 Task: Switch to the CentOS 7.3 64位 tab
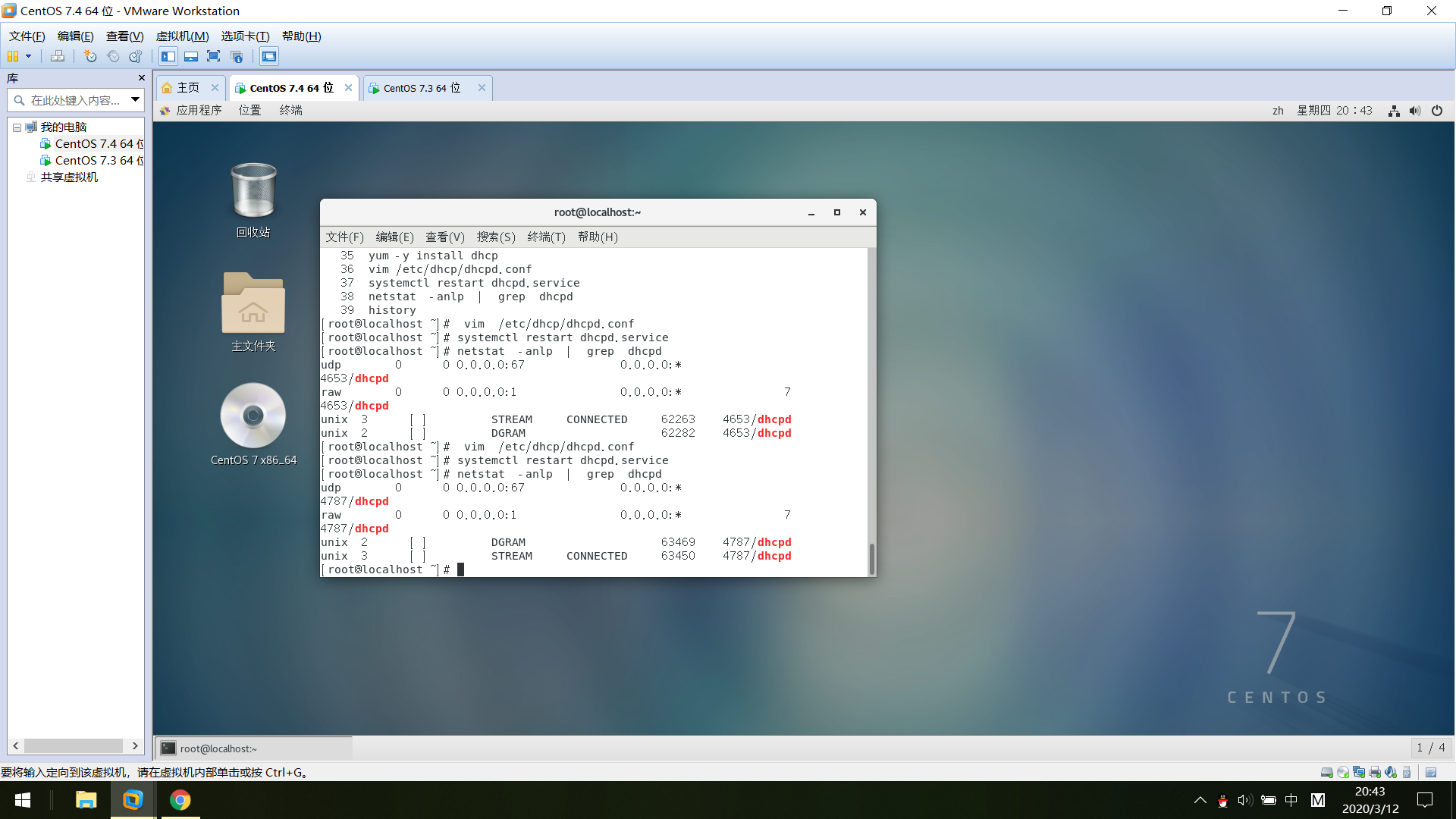pyautogui.click(x=419, y=87)
